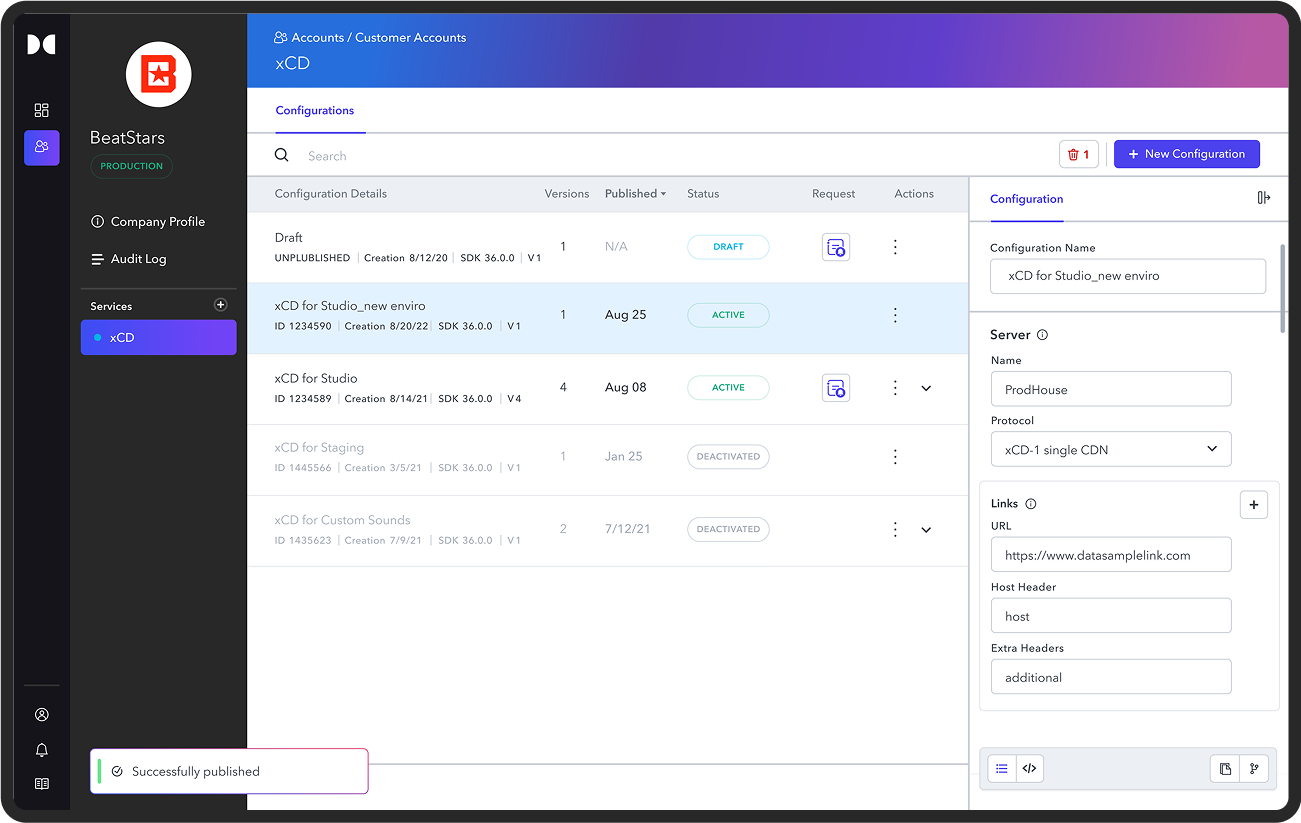Switch to list view in configuration panel
The image size is (1301, 823).
pos(1002,769)
